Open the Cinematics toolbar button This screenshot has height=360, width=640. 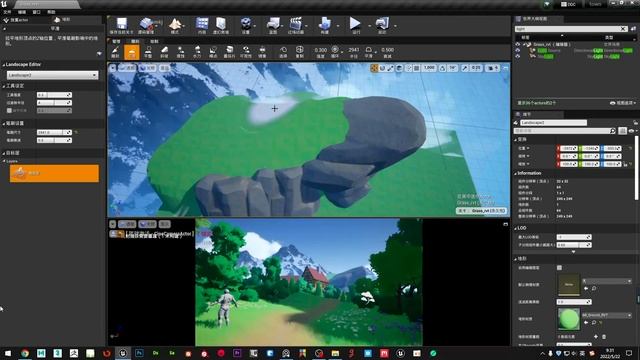[x=296, y=26]
